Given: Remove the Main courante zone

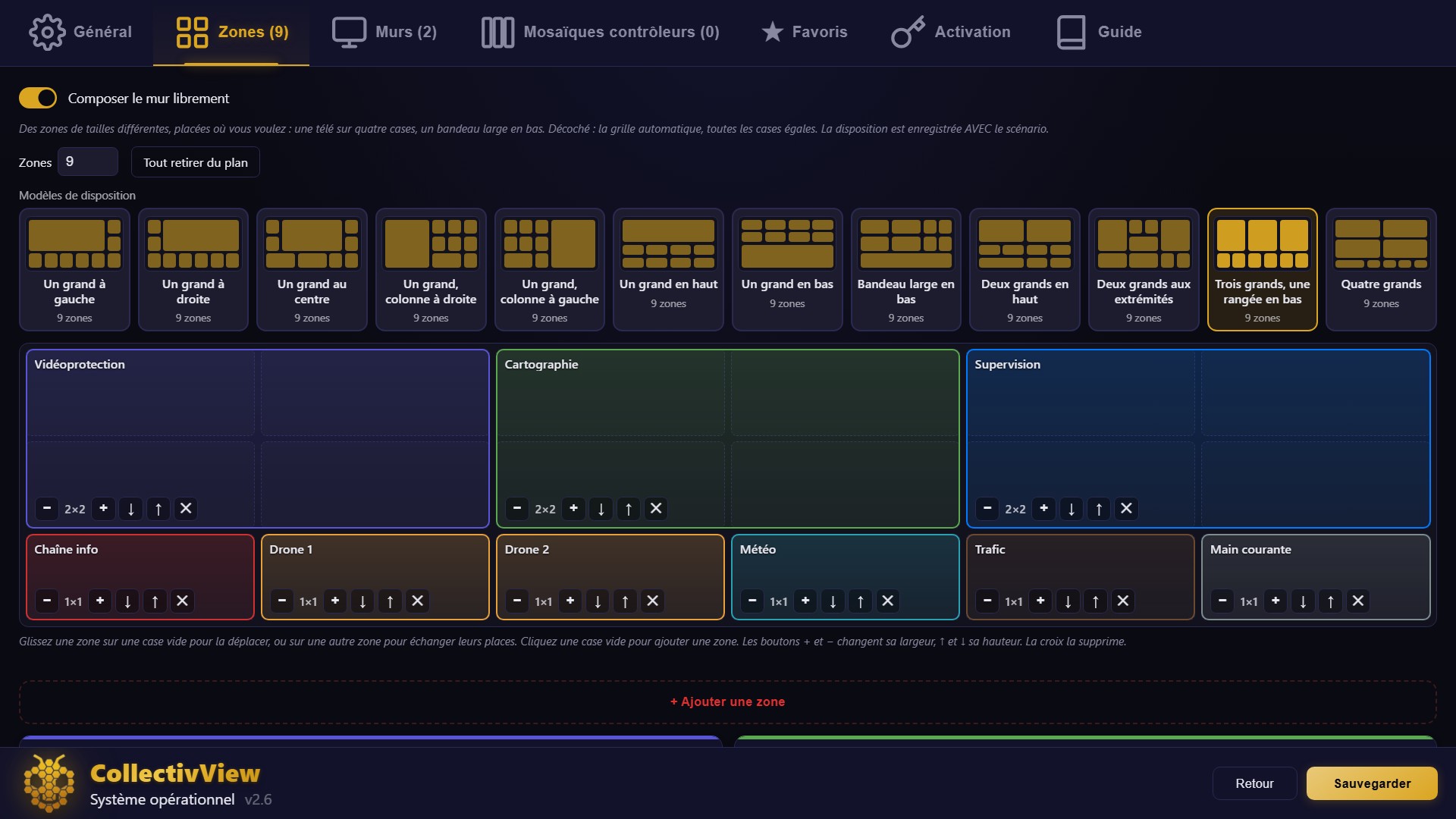Looking at the screenshot, I should [1358, 601].
